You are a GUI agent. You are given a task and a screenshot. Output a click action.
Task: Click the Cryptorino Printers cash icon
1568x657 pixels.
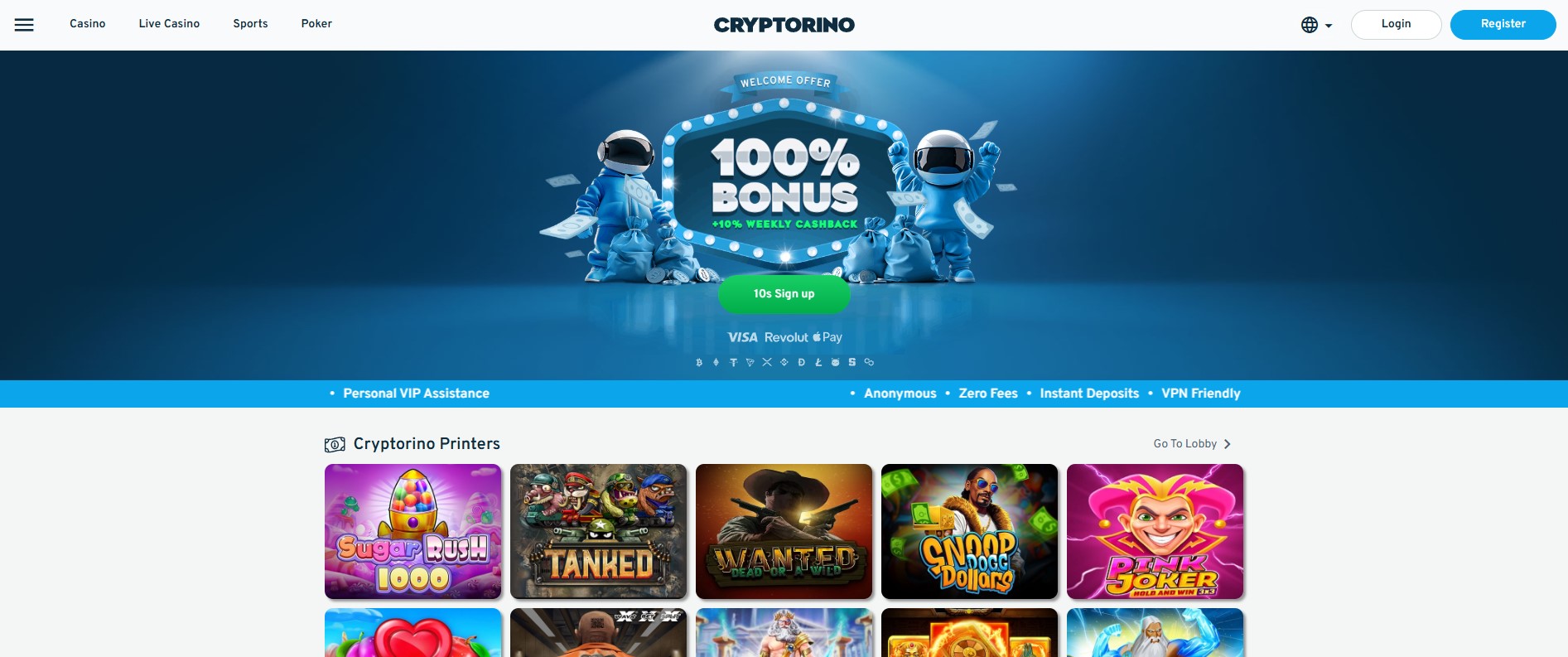coord(335,445)
